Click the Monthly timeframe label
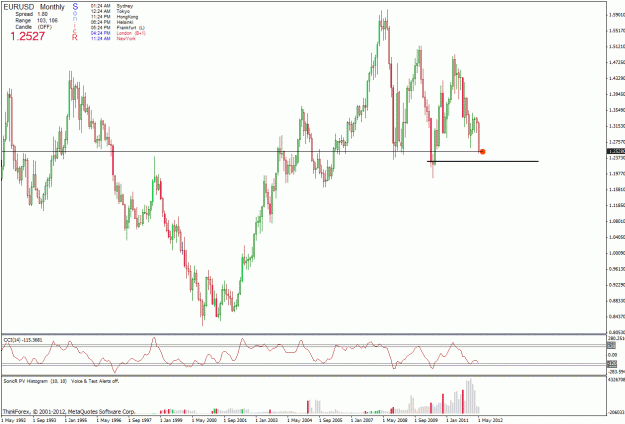625x424 pixels. (x=52, y=7)
